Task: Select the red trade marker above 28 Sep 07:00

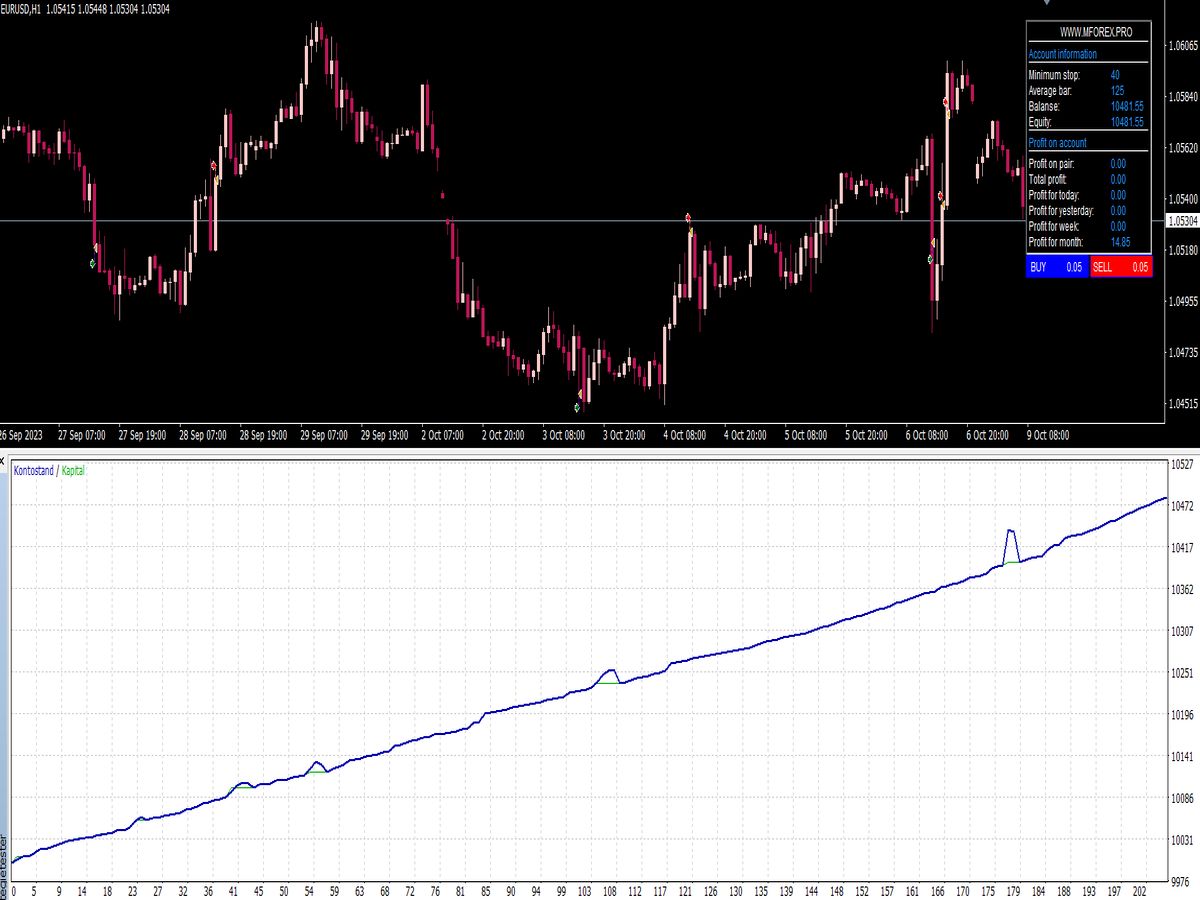Action: (x=214, y=165)
